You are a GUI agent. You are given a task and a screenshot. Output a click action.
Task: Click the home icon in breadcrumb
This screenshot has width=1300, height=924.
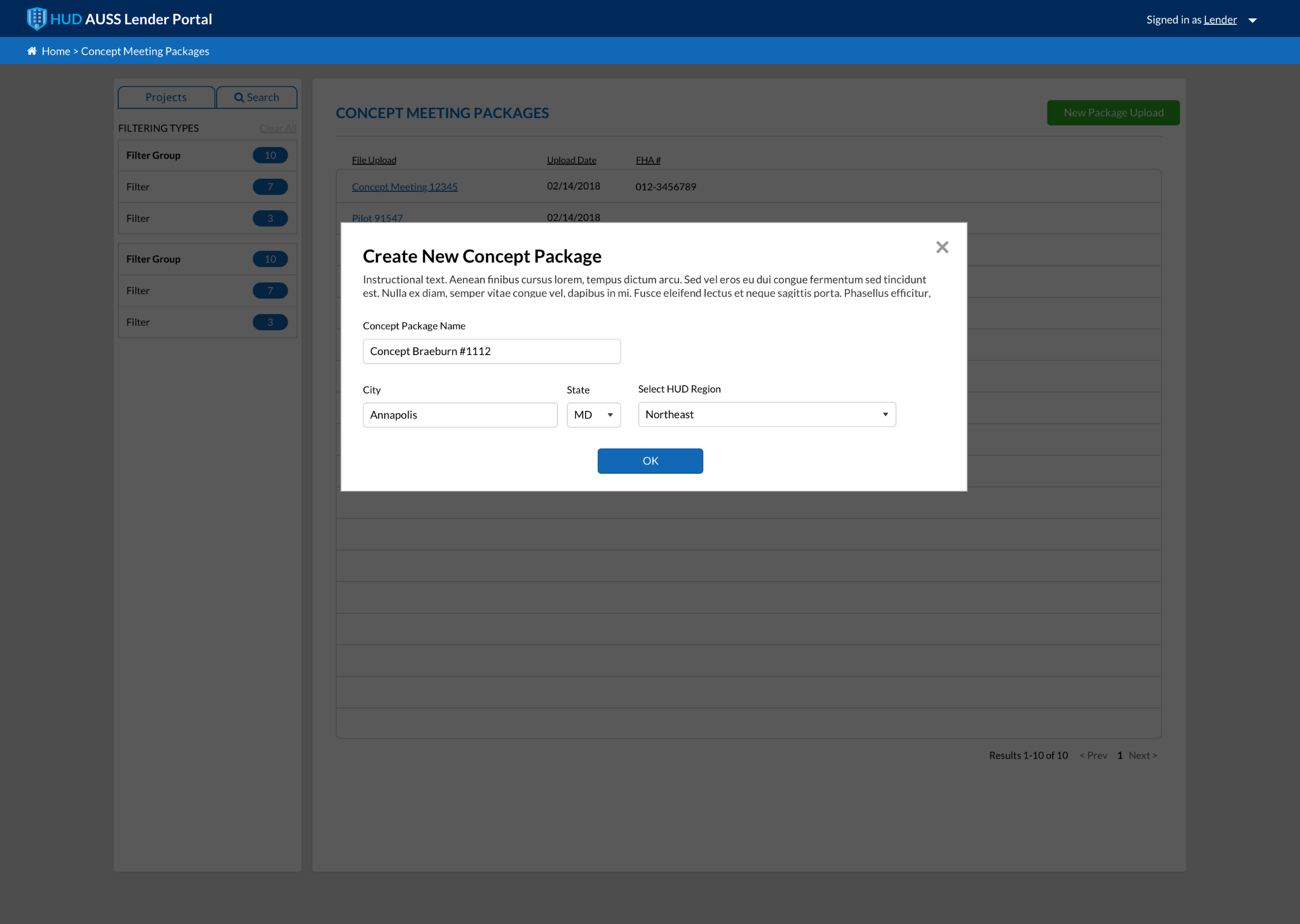(x=32, y=51)
